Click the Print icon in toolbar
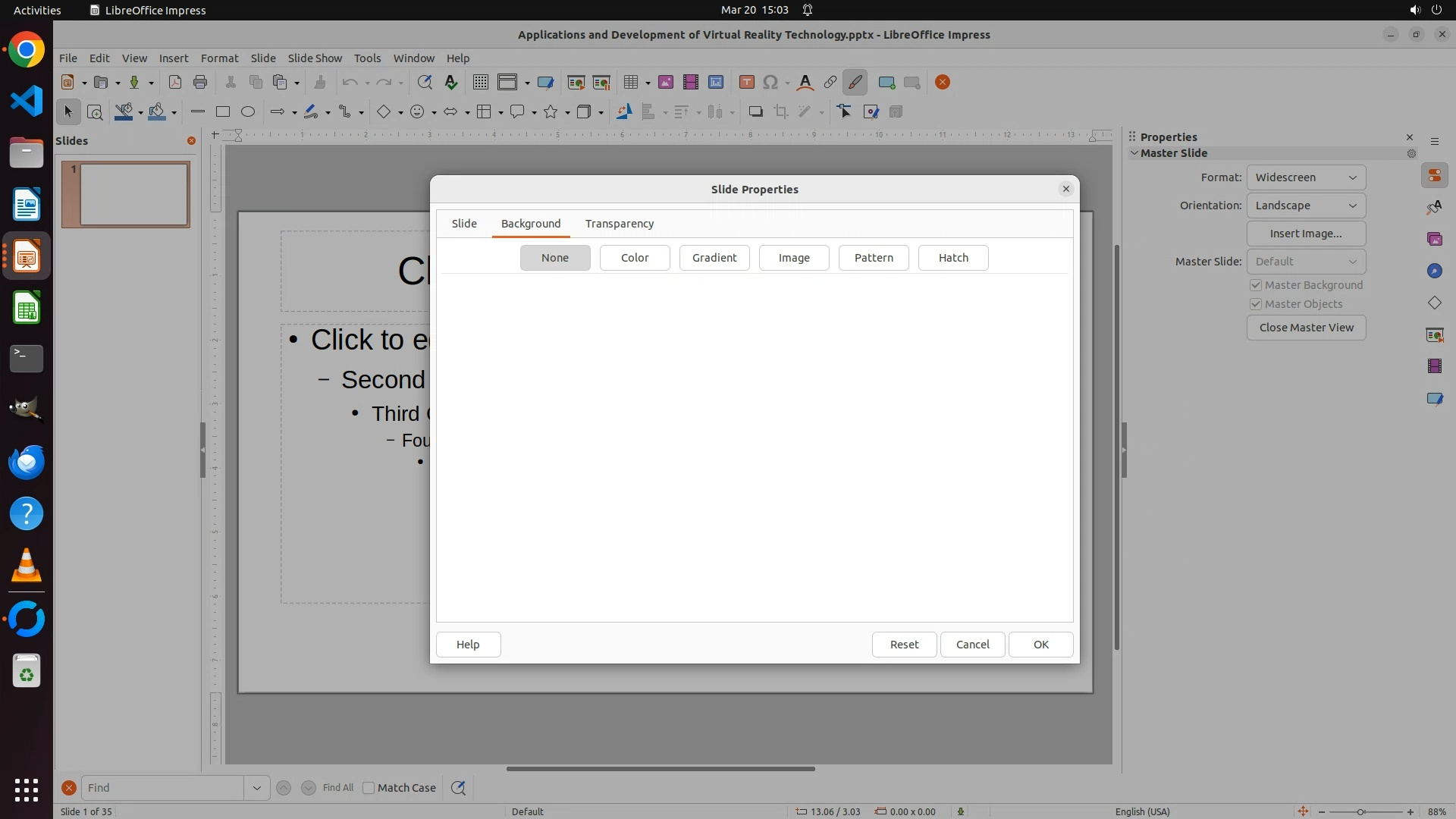 tap(200, 83)
